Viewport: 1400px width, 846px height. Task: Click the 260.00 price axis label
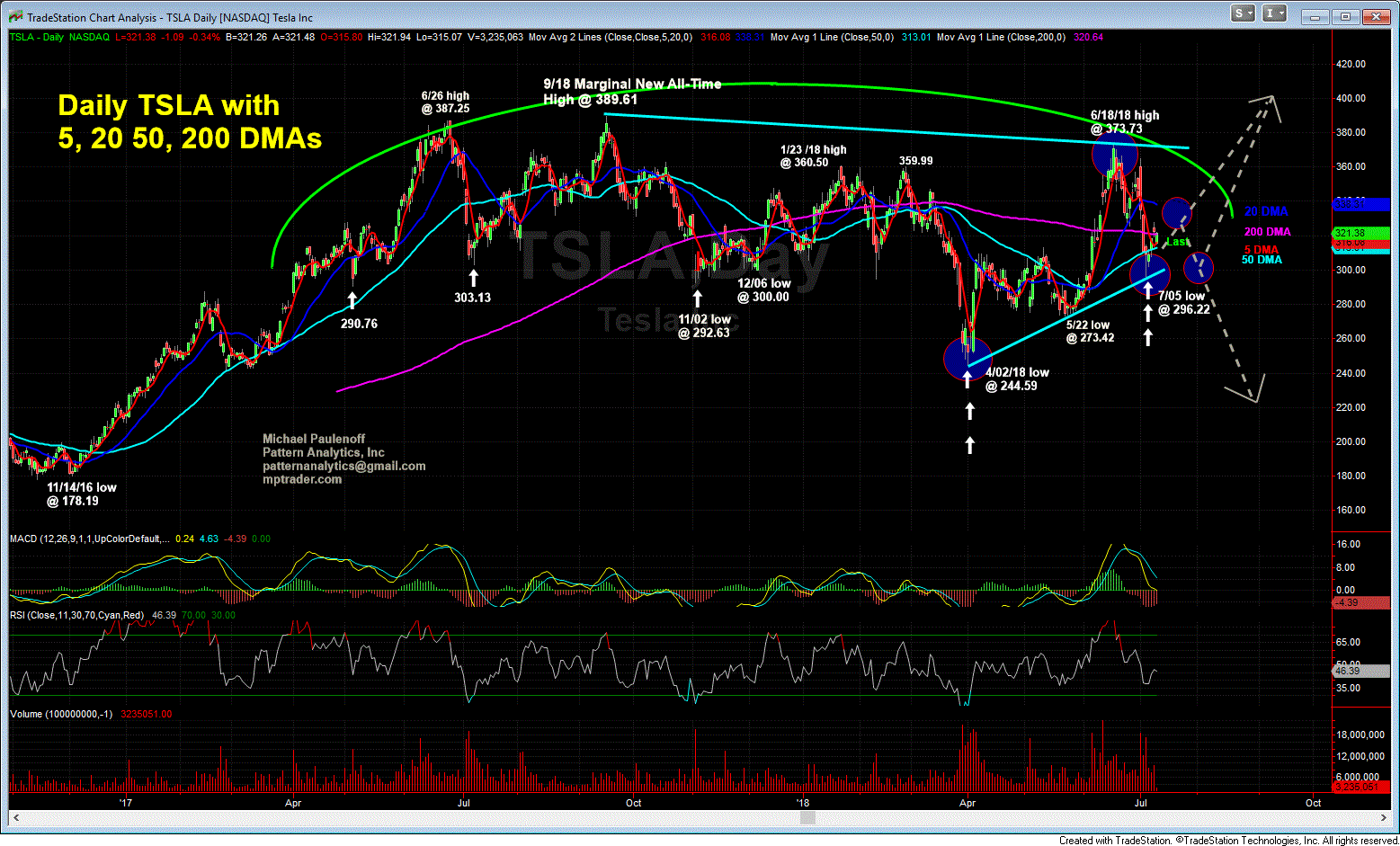click(x=1351, y=338)
